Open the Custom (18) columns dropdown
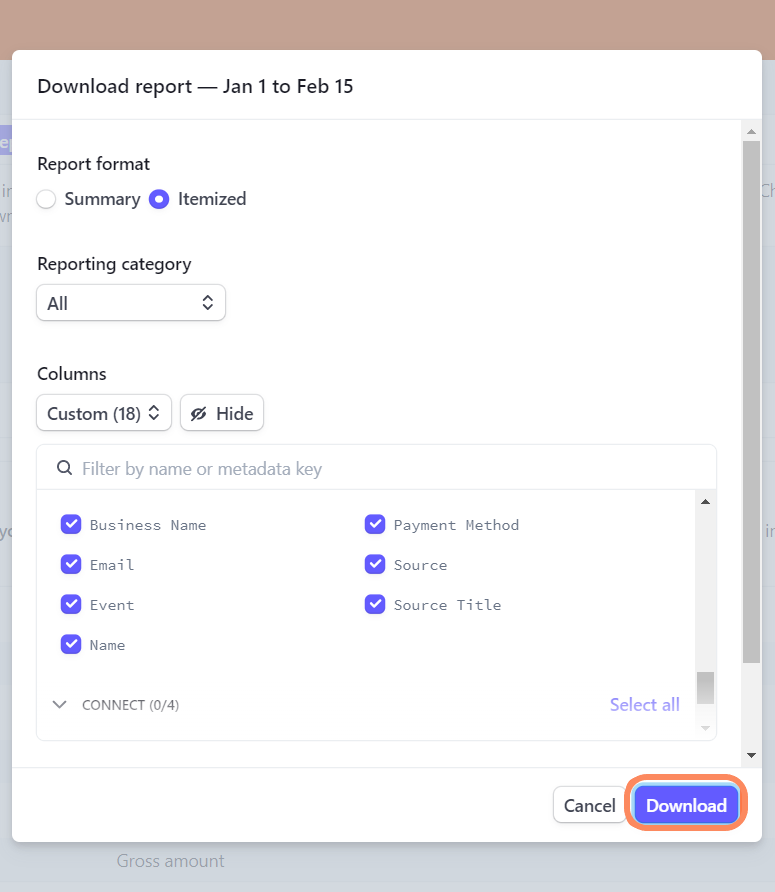775x892 pixels. click(x=103, y=413)
